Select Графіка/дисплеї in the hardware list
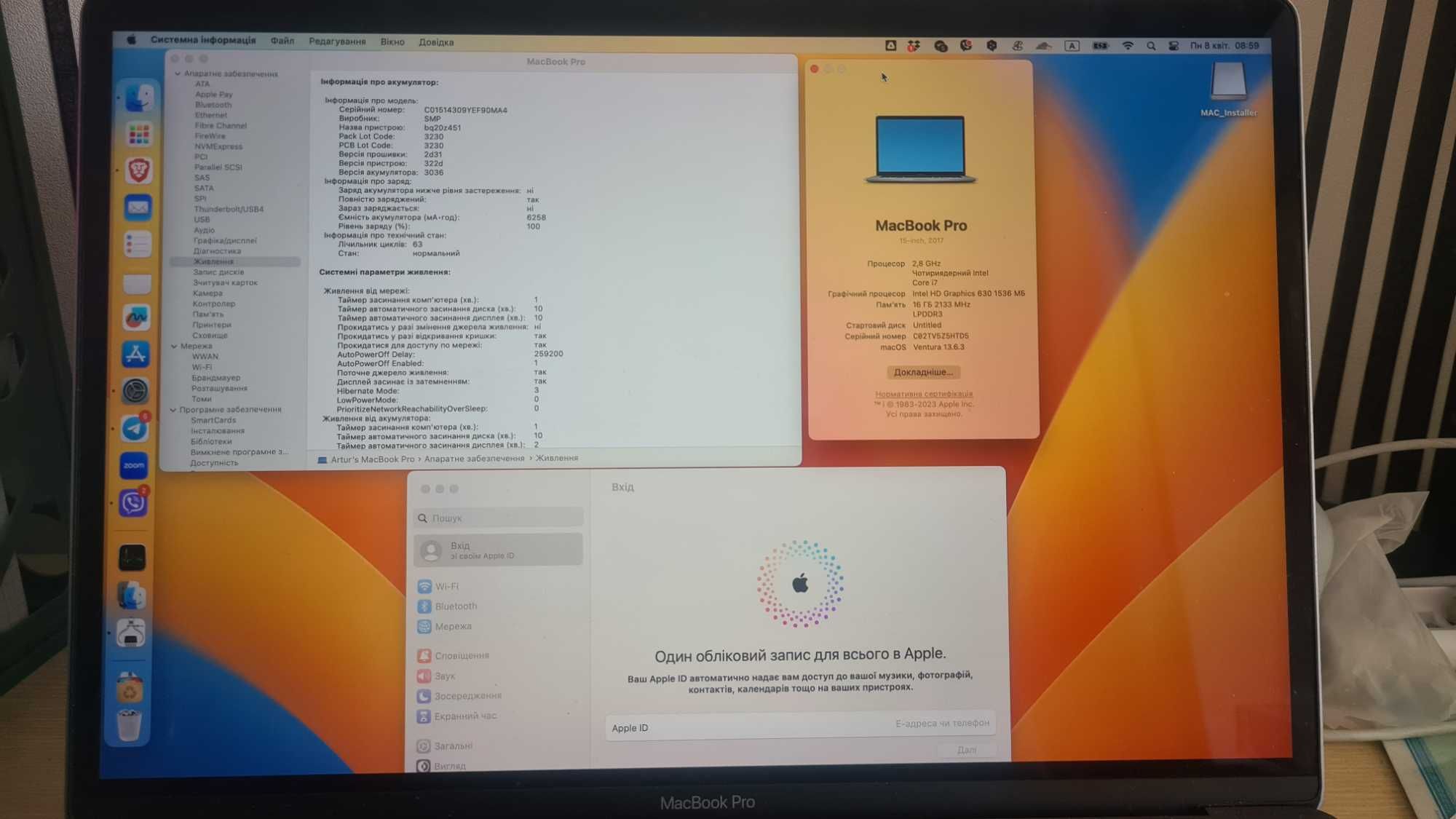This screenshot has height=819, width=1456. pos(225,240)
